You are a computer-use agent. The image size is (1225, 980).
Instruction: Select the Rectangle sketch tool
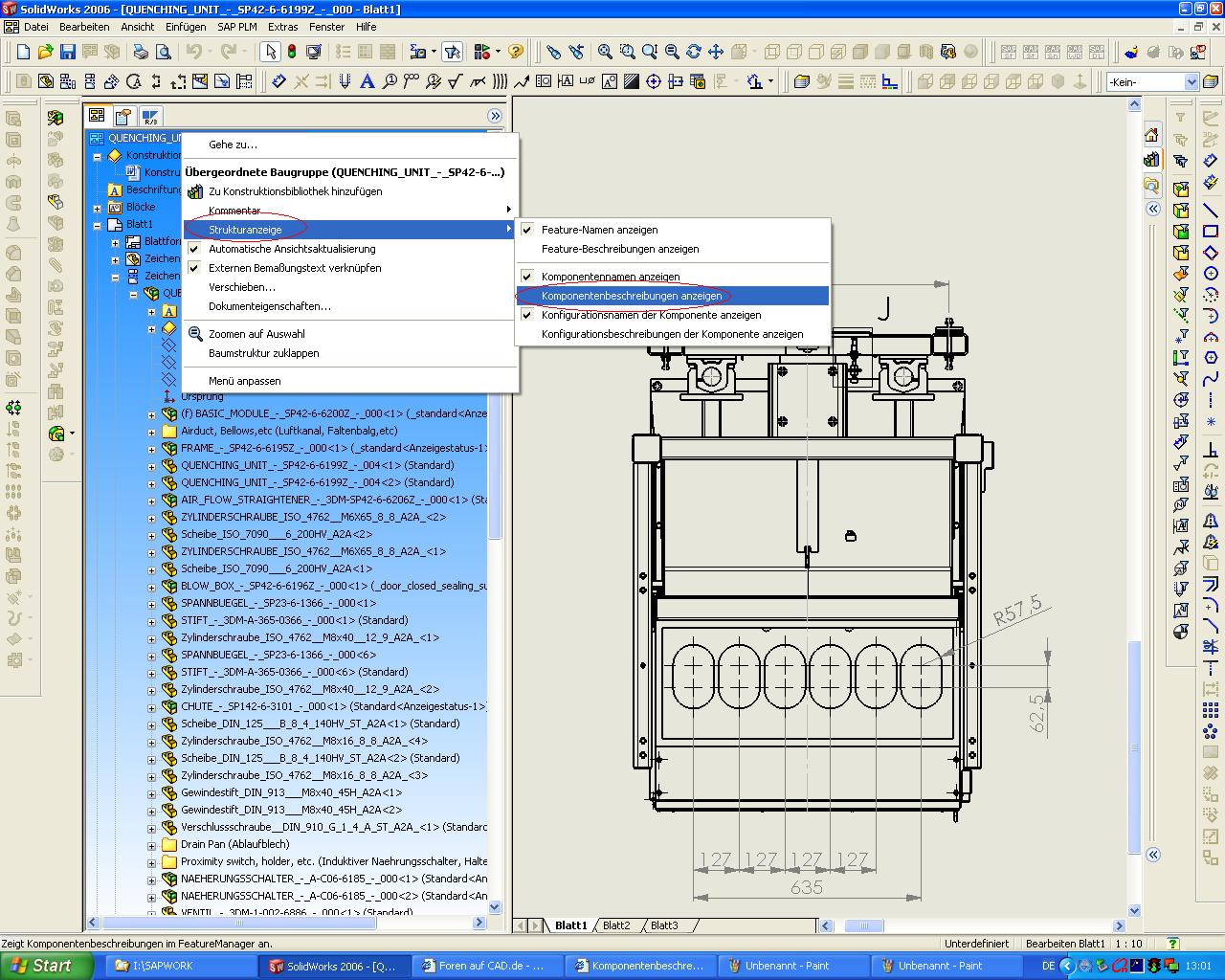[1211, 232]
